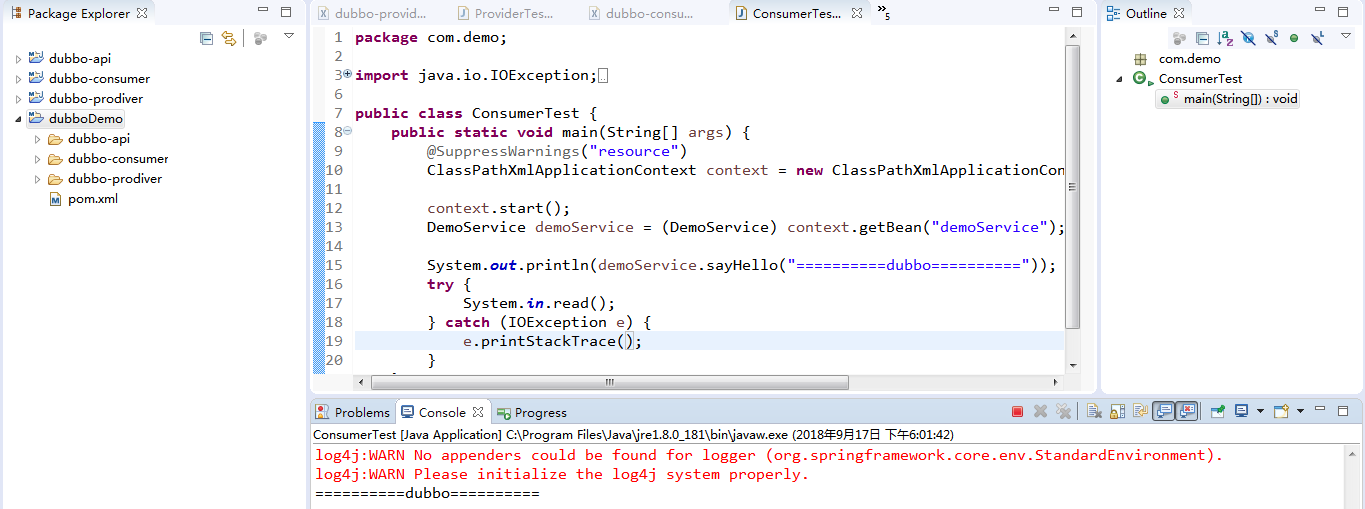Expand dubbo-prodiver folder under dubboDemo

coord(38,179)
